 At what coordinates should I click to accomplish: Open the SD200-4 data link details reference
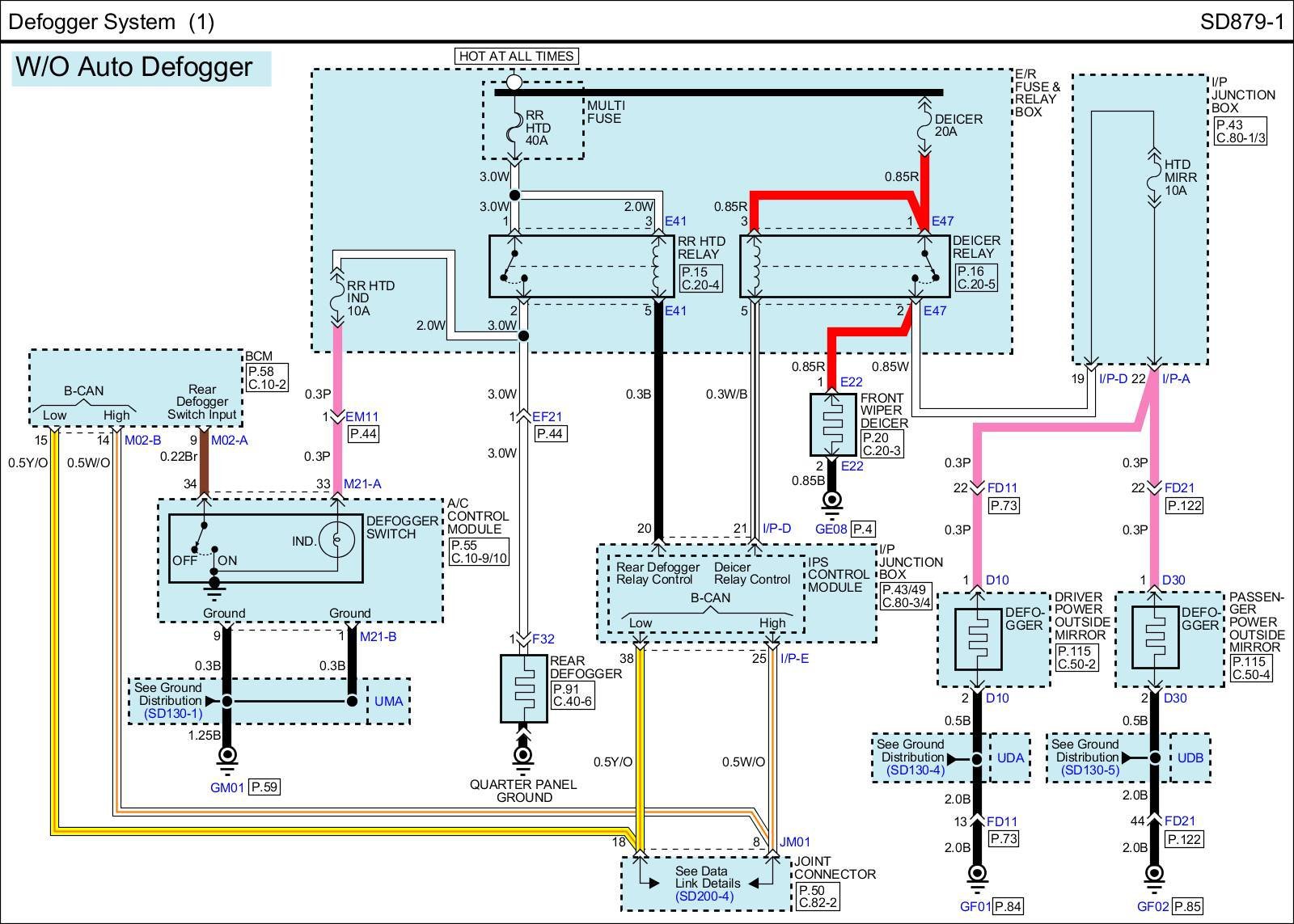(x=704, y=897)
